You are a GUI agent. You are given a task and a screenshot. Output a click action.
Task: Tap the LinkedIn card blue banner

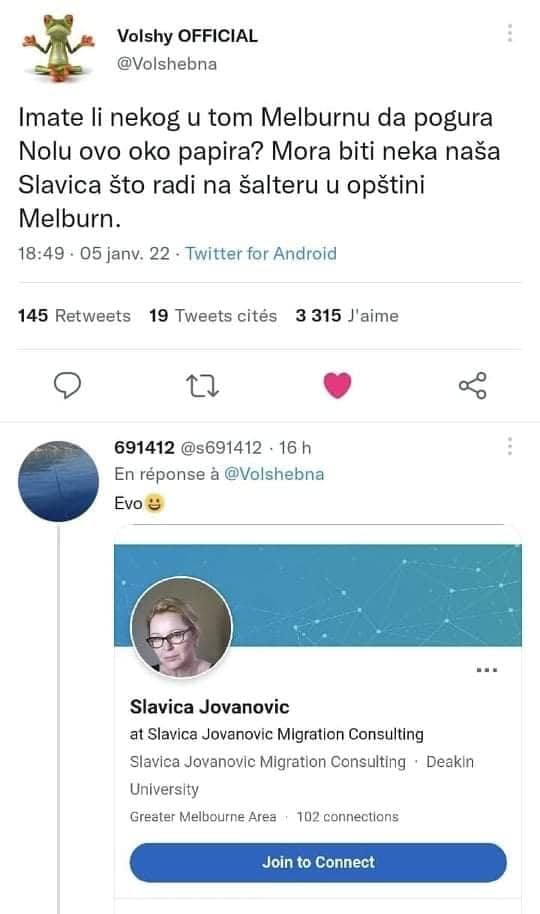(373, 595)
